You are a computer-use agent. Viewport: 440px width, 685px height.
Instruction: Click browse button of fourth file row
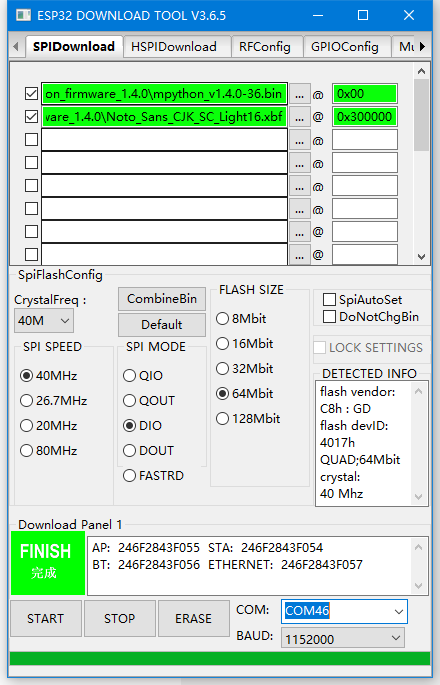[300, 163]
